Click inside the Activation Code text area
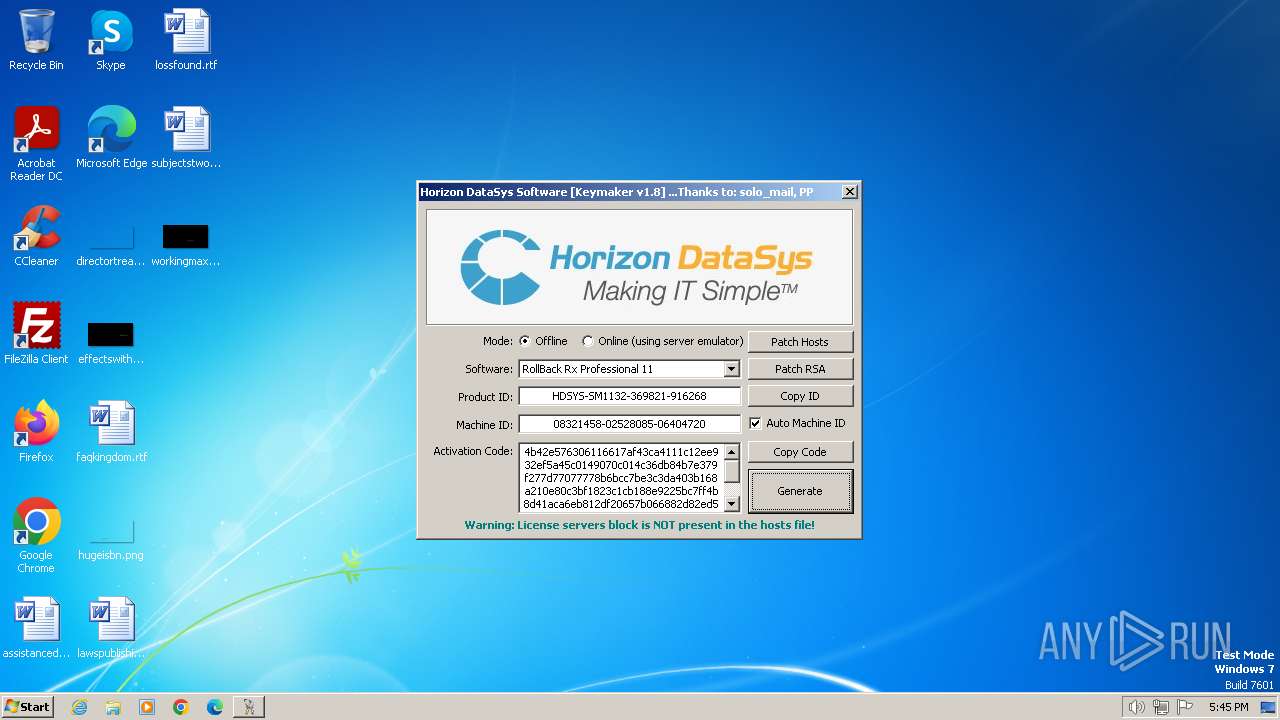Screen dimensions: 1280x720 (x=621, y=478)
